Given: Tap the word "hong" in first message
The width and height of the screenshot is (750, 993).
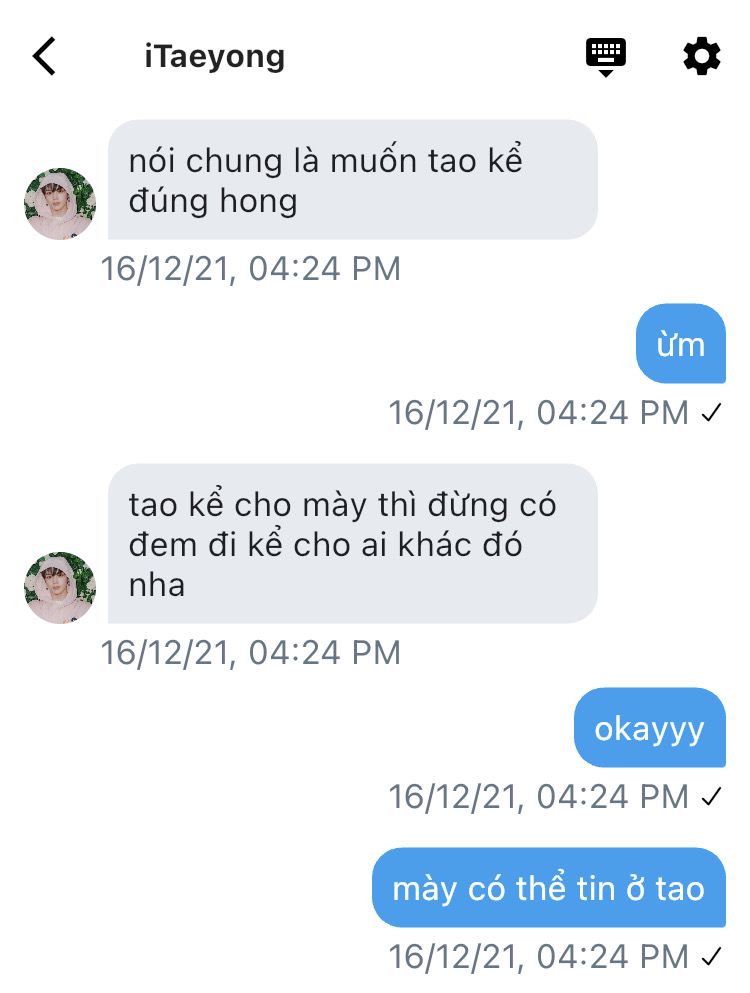Looking at the screenshot, I should (258, 203).
